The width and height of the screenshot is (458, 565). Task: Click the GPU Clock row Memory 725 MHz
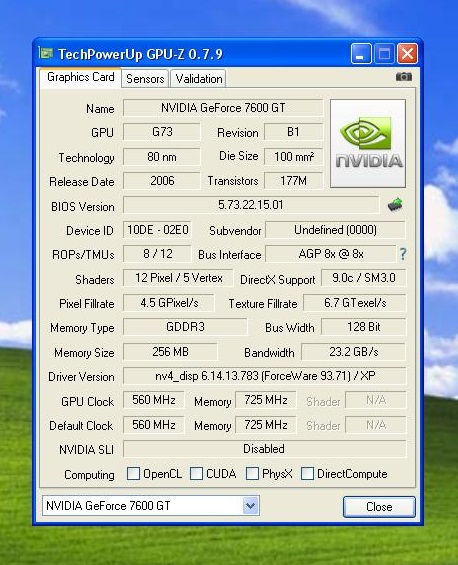pyautogui.click(x=266, y=400)
